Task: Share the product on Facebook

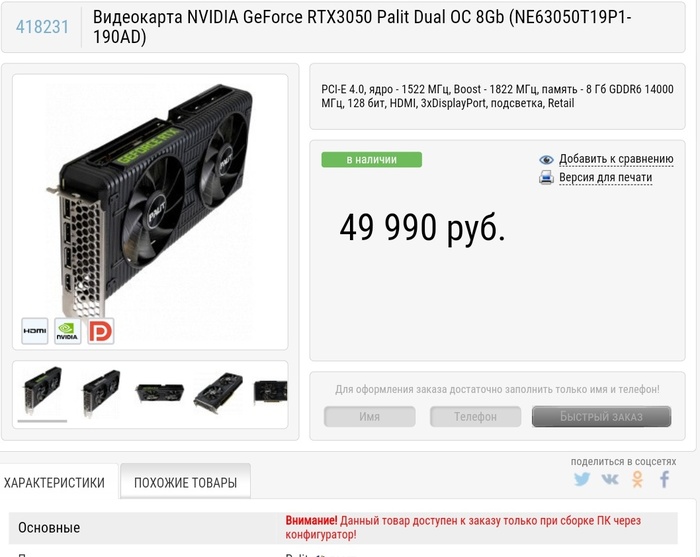Action: click(665, 479)
